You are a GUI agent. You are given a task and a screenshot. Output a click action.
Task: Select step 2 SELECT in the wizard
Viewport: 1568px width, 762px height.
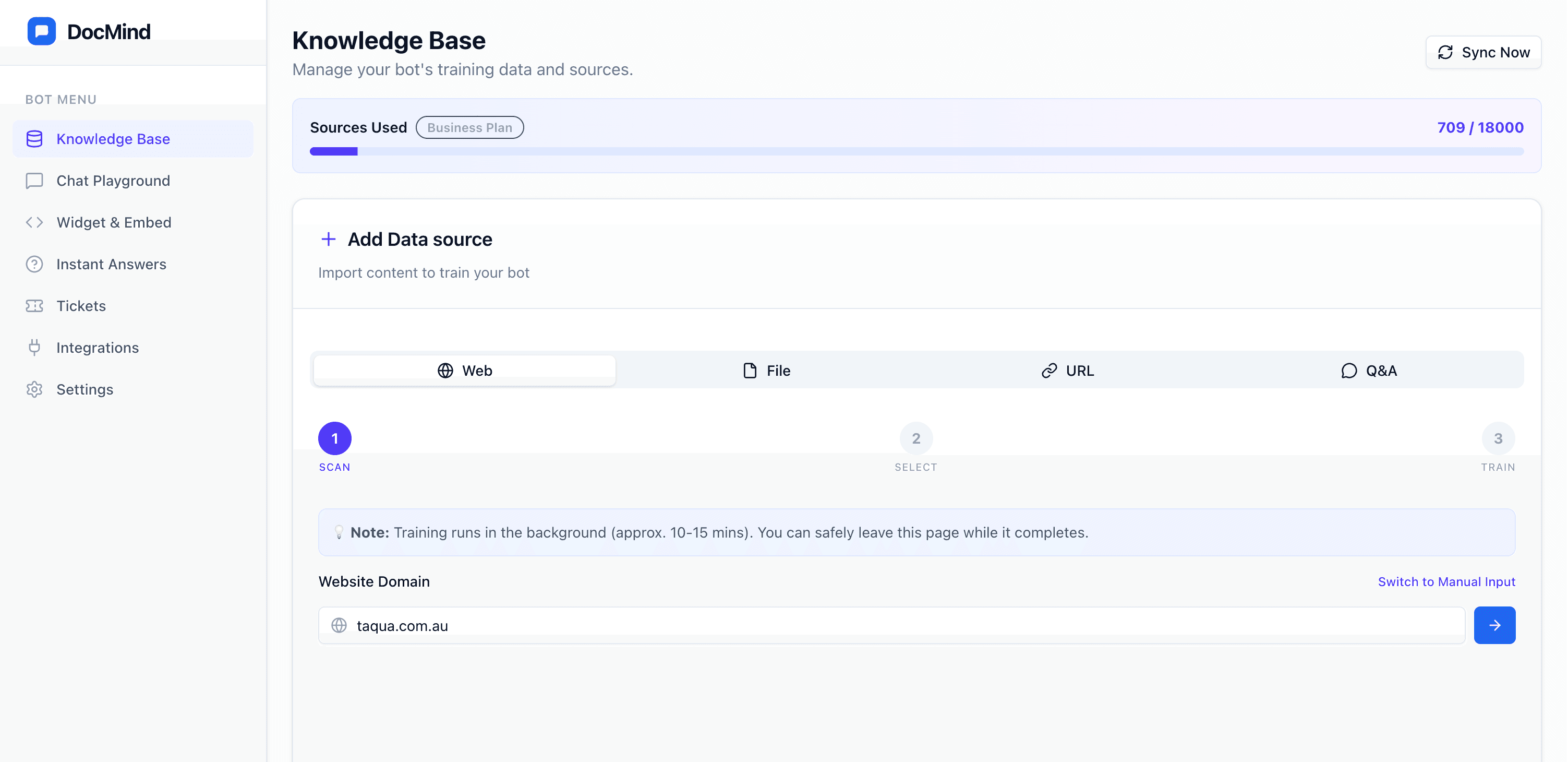(x=916, y=438)
